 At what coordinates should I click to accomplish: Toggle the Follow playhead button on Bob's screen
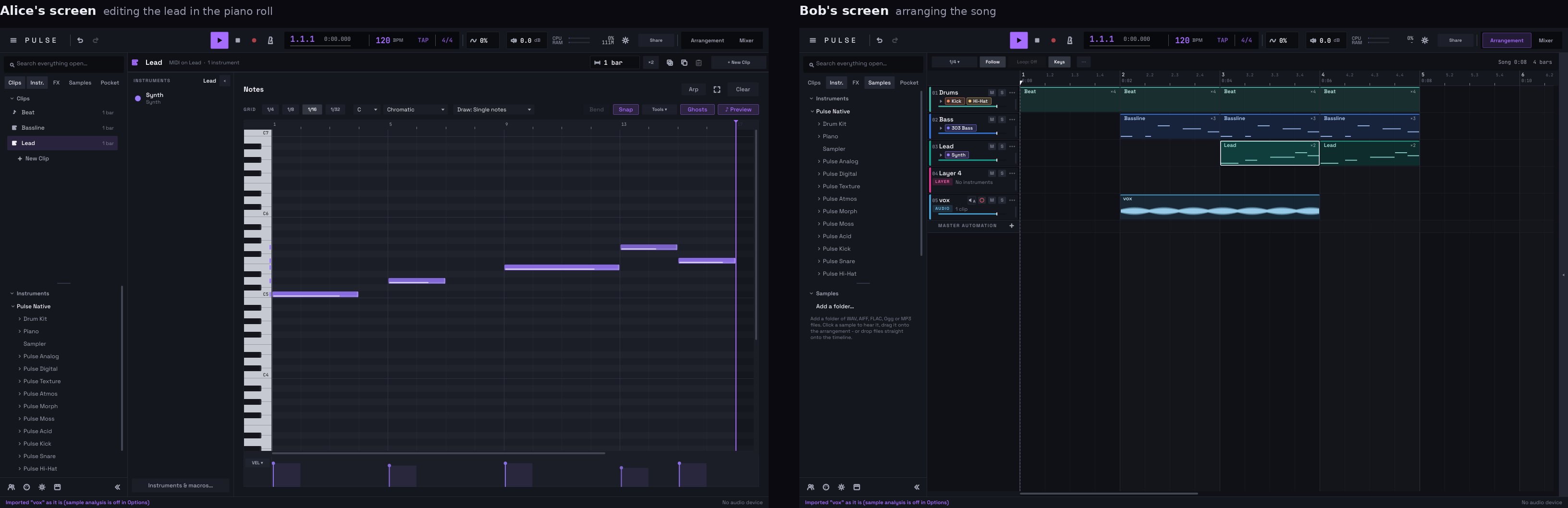992,62
